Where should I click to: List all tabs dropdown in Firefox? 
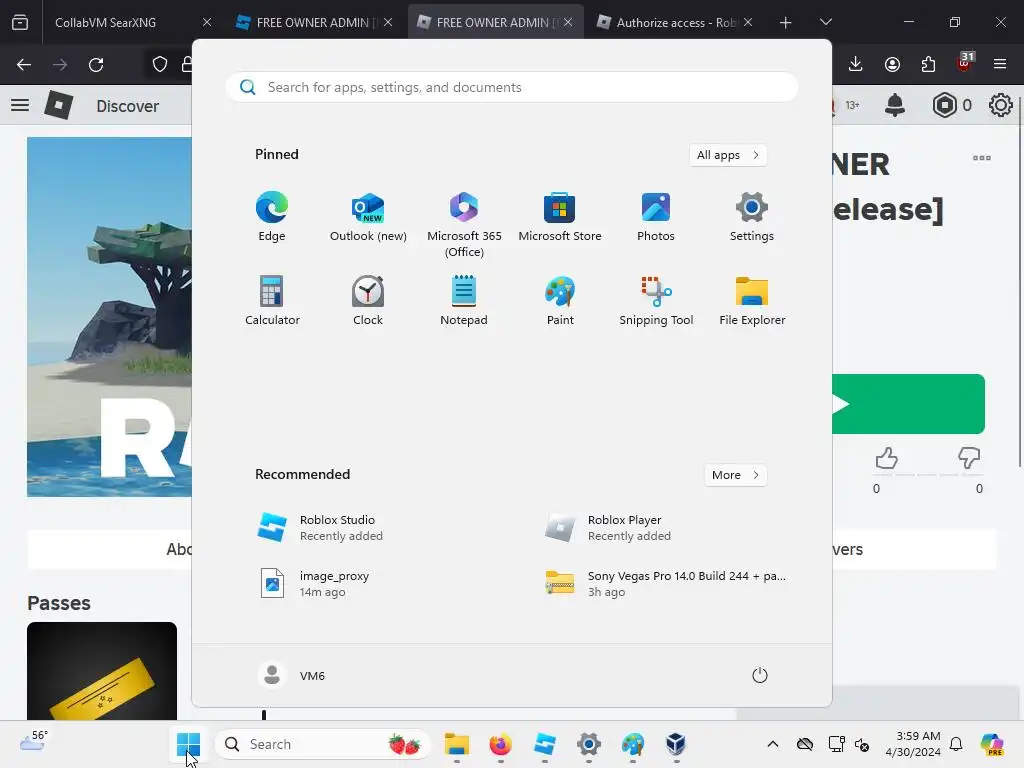coord(825,22)
